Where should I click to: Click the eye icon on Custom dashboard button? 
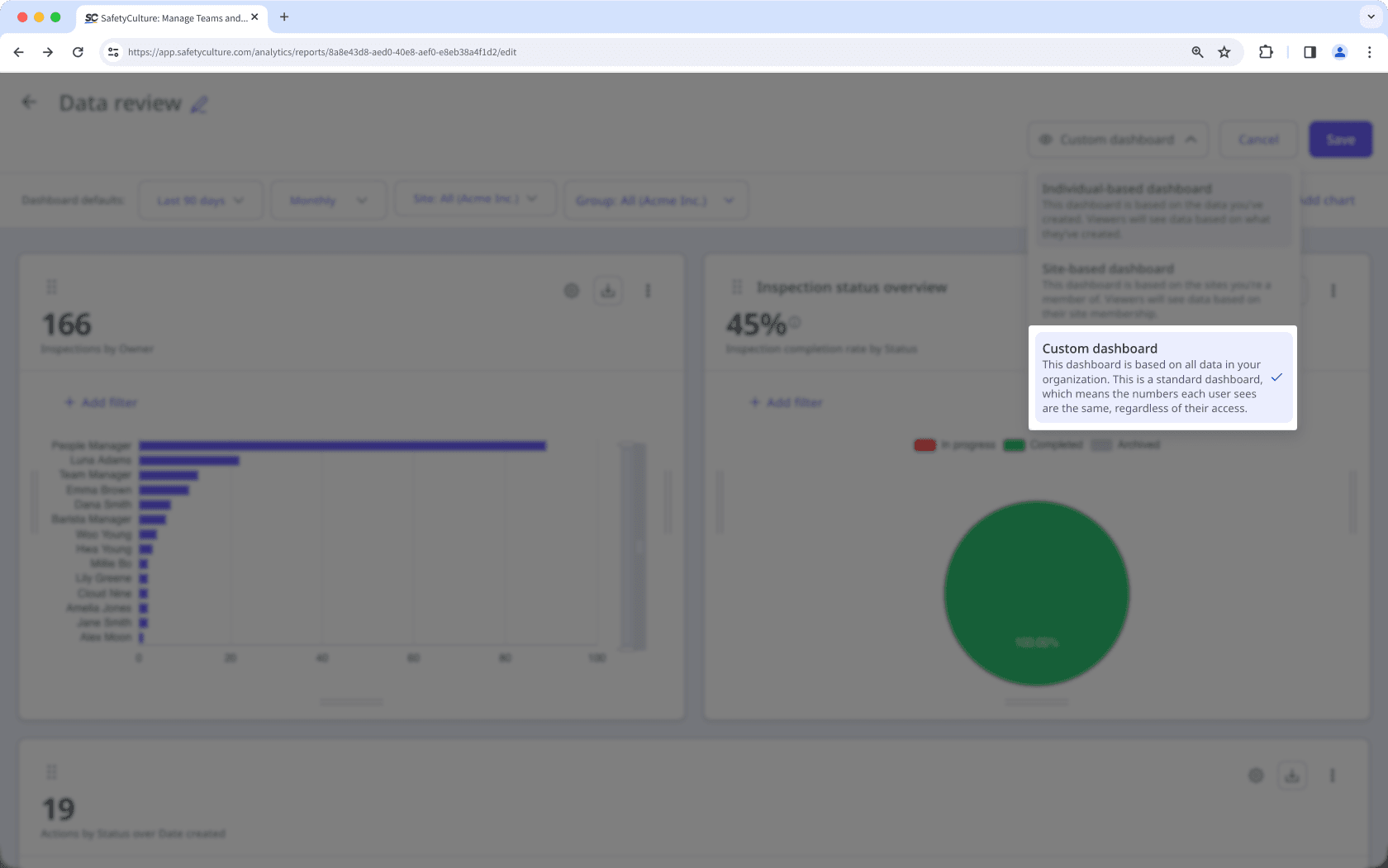1045,140
